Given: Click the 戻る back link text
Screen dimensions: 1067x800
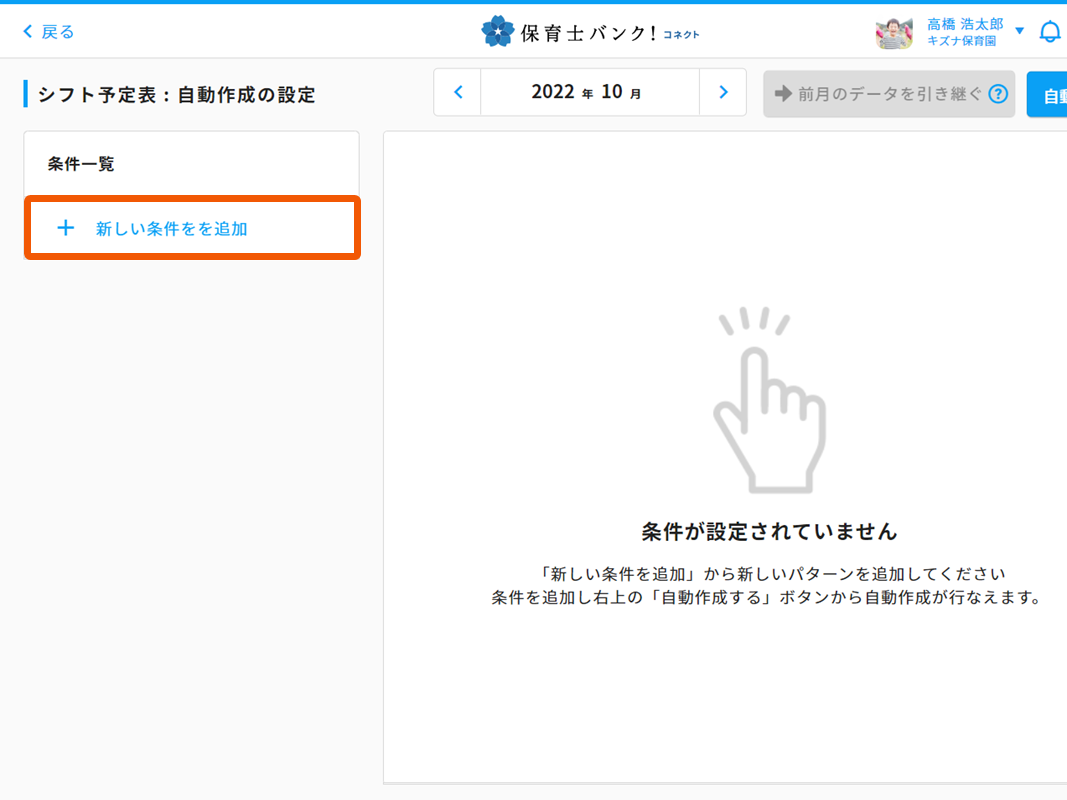Looking at the screenshot, I should pos(58,32).
